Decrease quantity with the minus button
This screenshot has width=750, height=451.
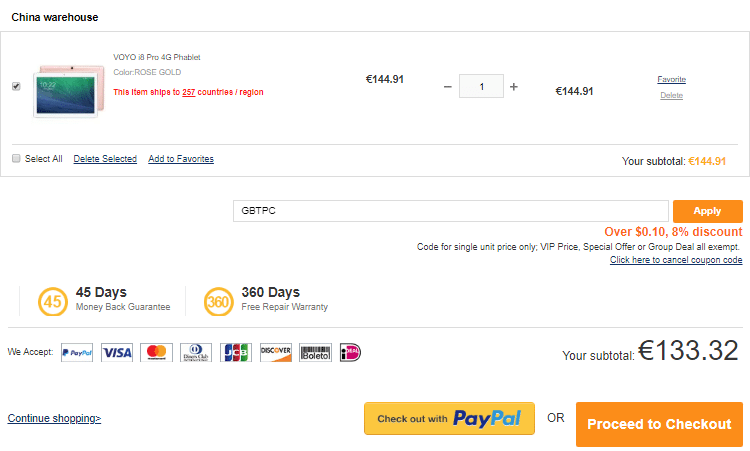coord(447,87)
